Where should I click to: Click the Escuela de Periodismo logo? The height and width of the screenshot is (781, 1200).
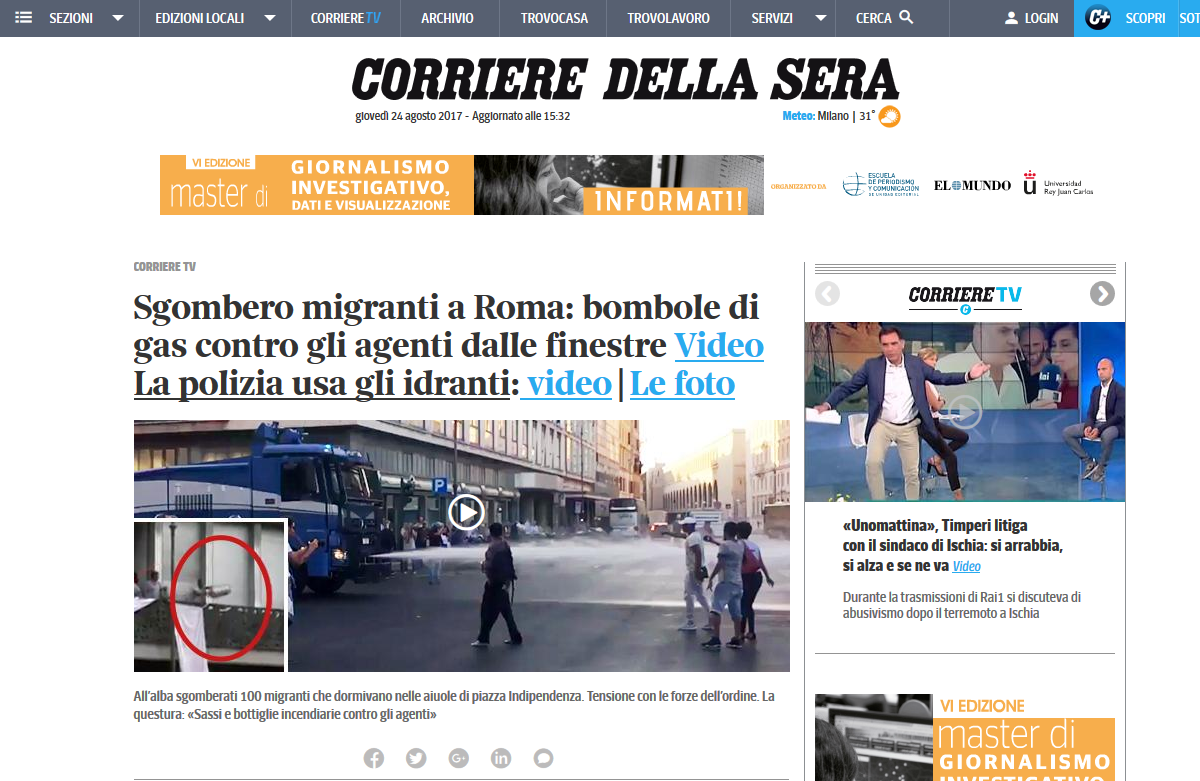point(880,185)
